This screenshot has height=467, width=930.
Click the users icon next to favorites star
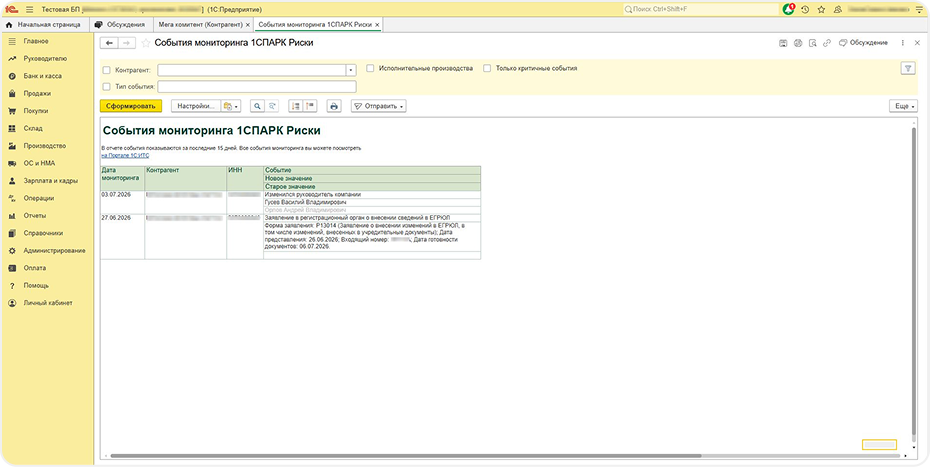(837, 9)
